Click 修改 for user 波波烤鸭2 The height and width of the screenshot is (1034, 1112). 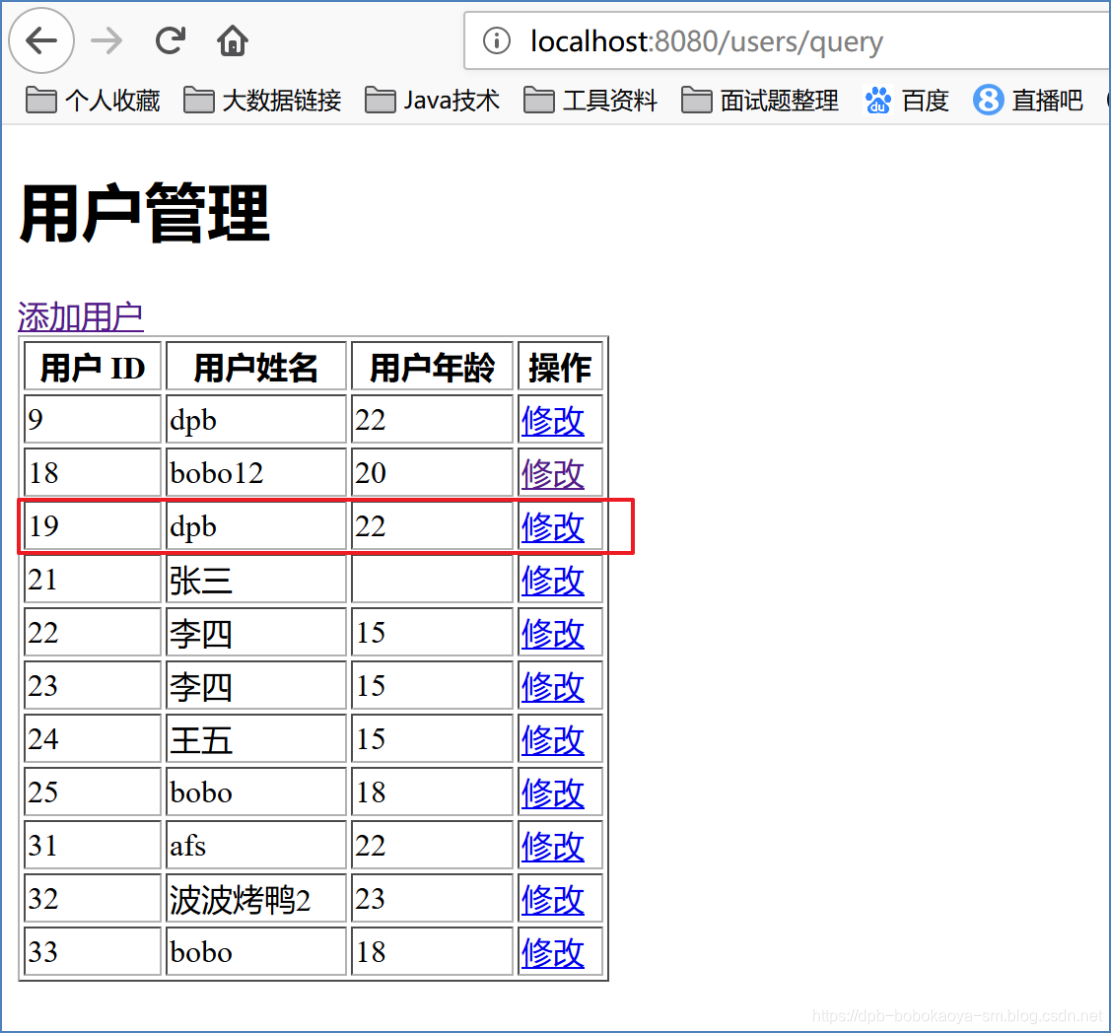point(552,899)
